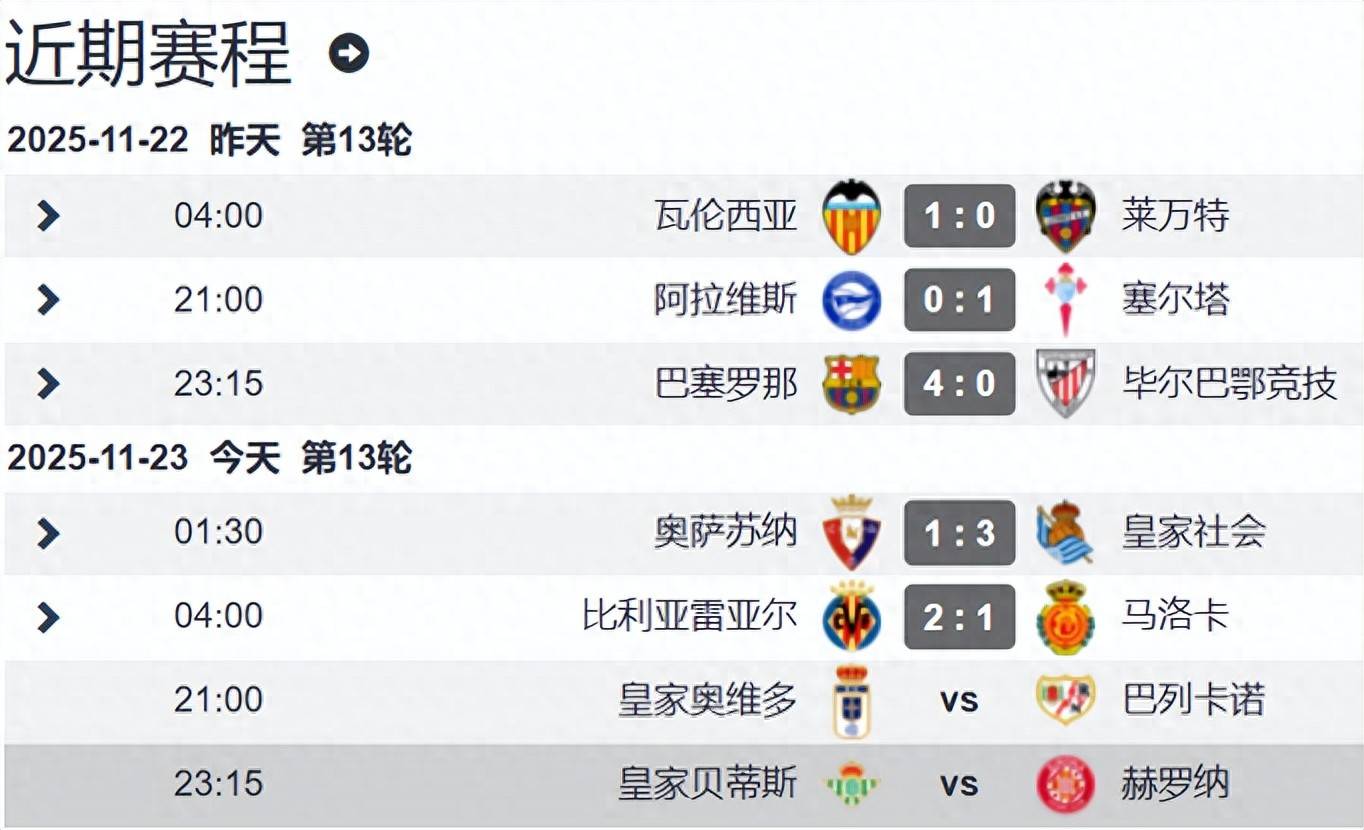1364x830 pixels.
Task: Expand the 比利亚雷亚尔 vs 马洛卡 match row
Action: click(x=48, y=616)
